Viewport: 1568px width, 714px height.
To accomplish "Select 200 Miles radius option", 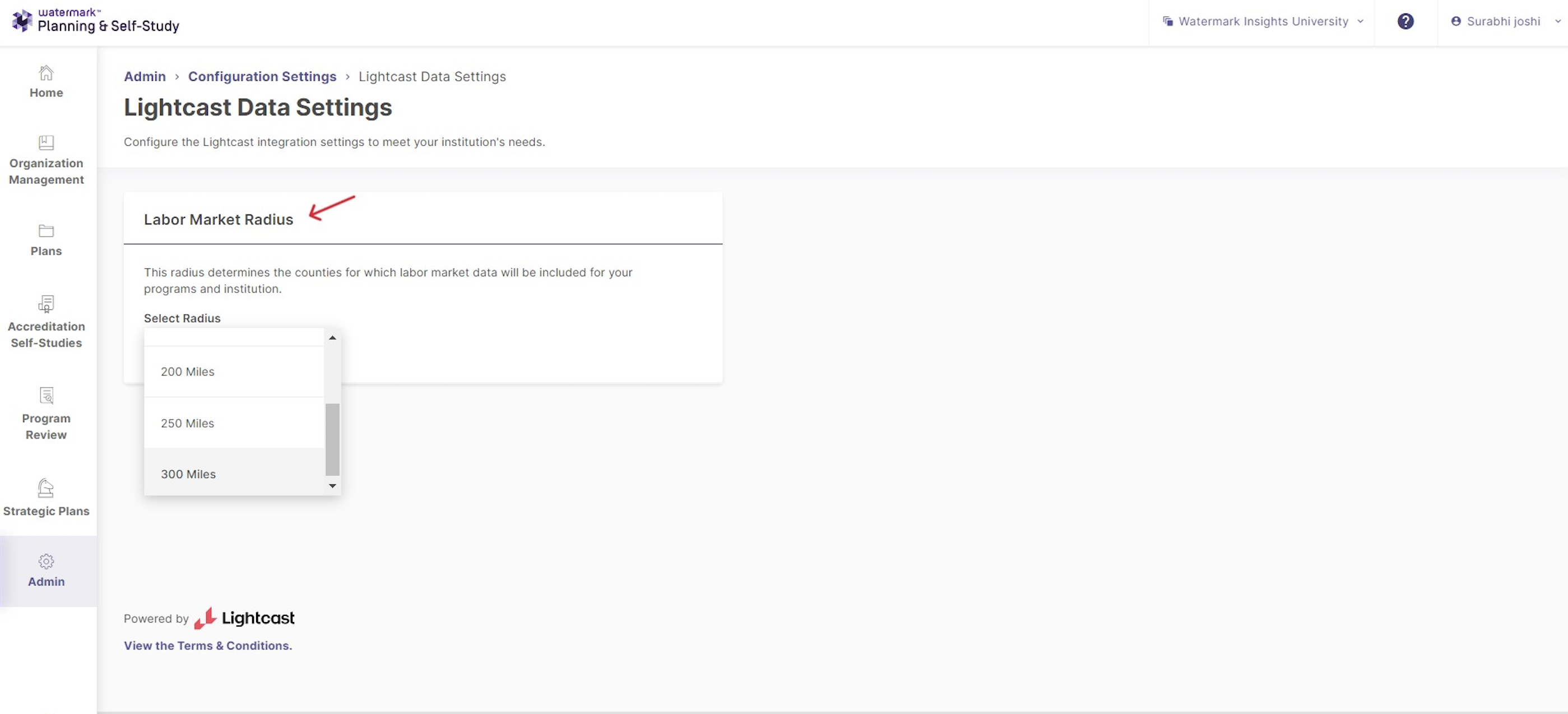I will (234, 372).
